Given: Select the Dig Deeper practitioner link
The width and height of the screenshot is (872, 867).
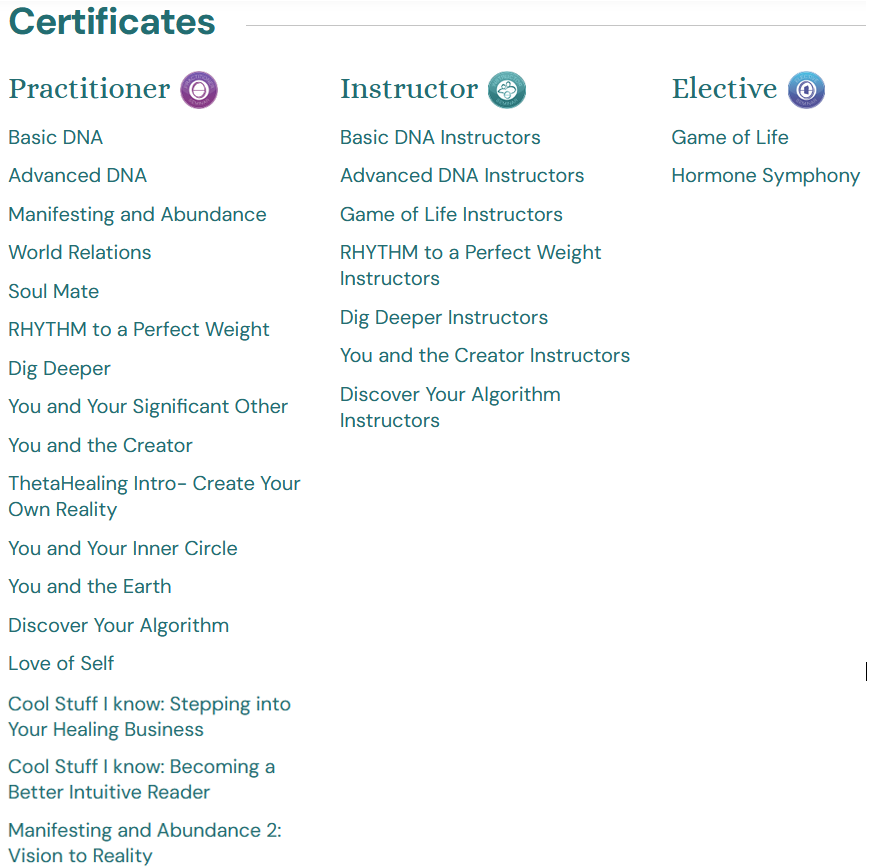Looking at the screenshot, I should 60,369.
